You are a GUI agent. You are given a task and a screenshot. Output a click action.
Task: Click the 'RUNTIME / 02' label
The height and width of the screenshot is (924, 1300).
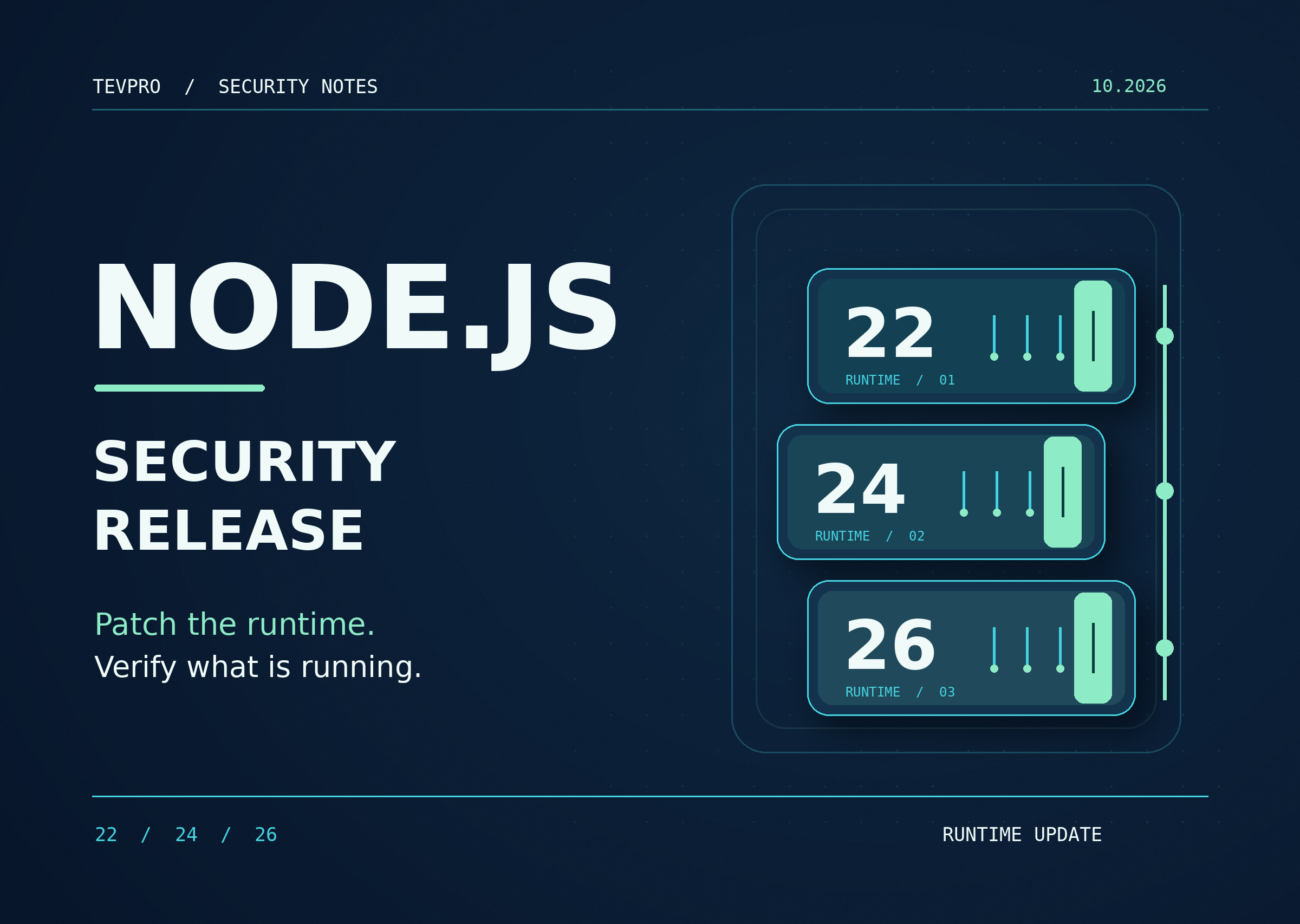click(x=870, y=536)
